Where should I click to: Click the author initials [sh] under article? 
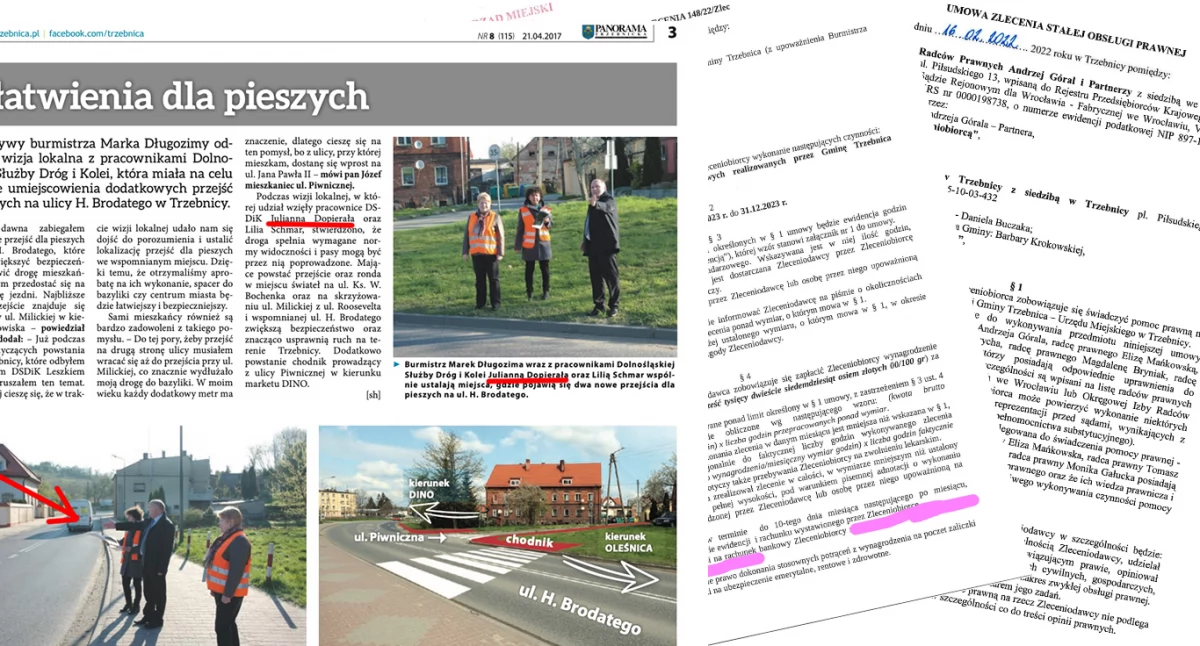click(x=375, y=394)
